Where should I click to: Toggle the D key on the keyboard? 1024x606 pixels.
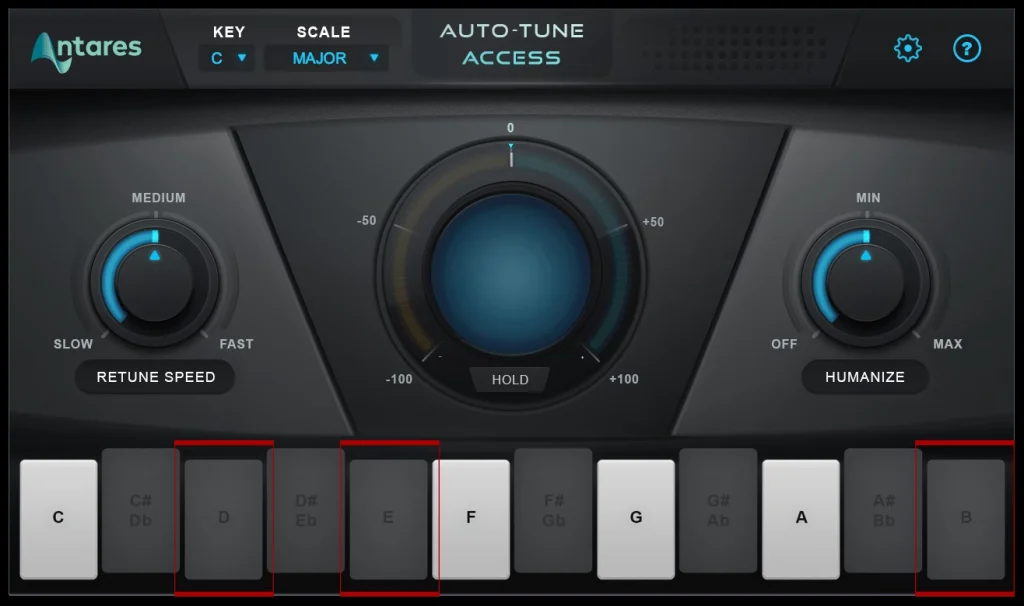click(x=223, y=517)
